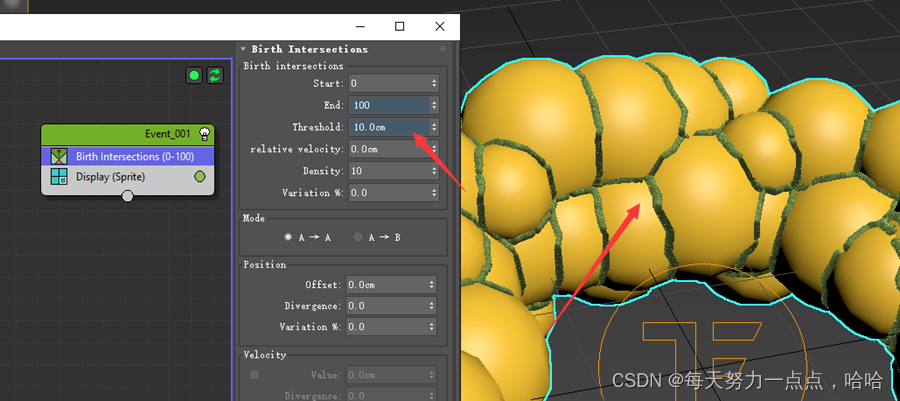Minimize the editor window
This screenshot has width=900, height=401.
[360, 26]
